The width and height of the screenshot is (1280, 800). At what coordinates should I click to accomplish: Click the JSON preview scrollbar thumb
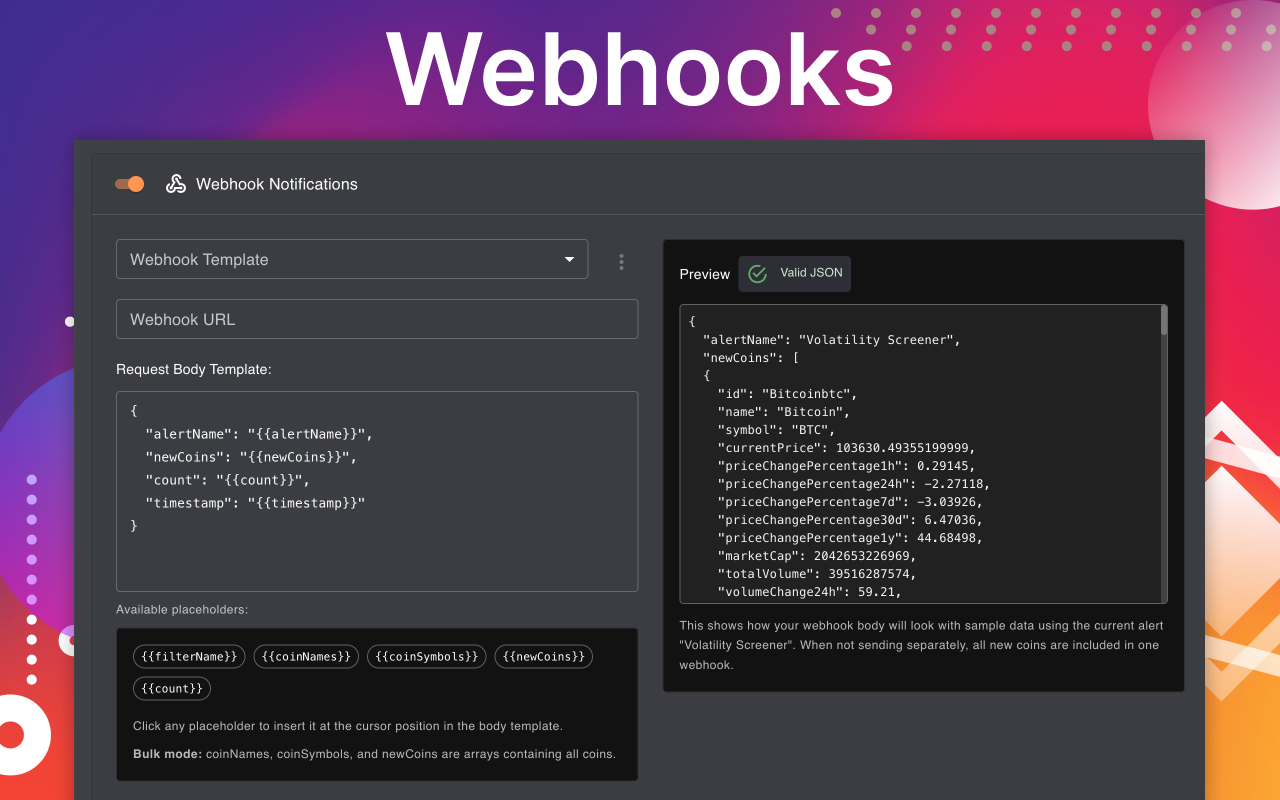tap(1164, 320)
